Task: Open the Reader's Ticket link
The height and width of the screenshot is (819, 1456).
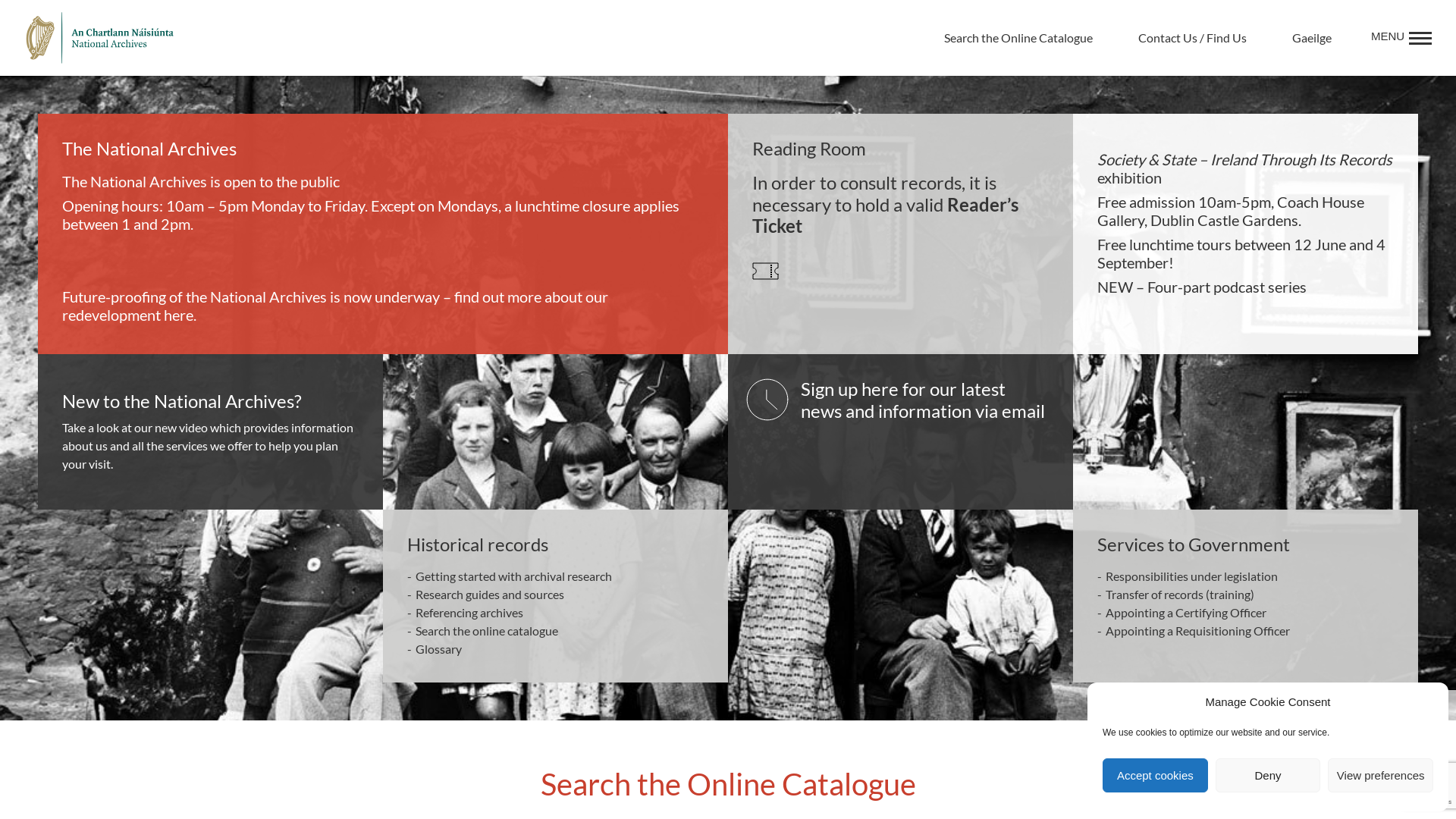Action: click(x=885, y=215)
